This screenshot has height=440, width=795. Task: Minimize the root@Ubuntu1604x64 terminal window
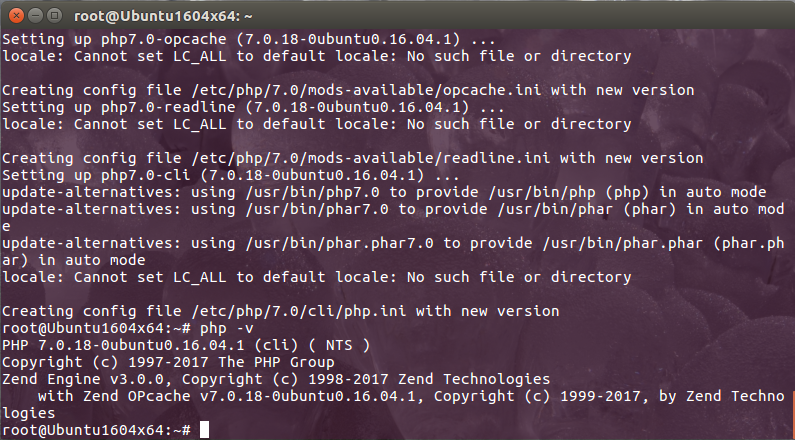(35, 16)
